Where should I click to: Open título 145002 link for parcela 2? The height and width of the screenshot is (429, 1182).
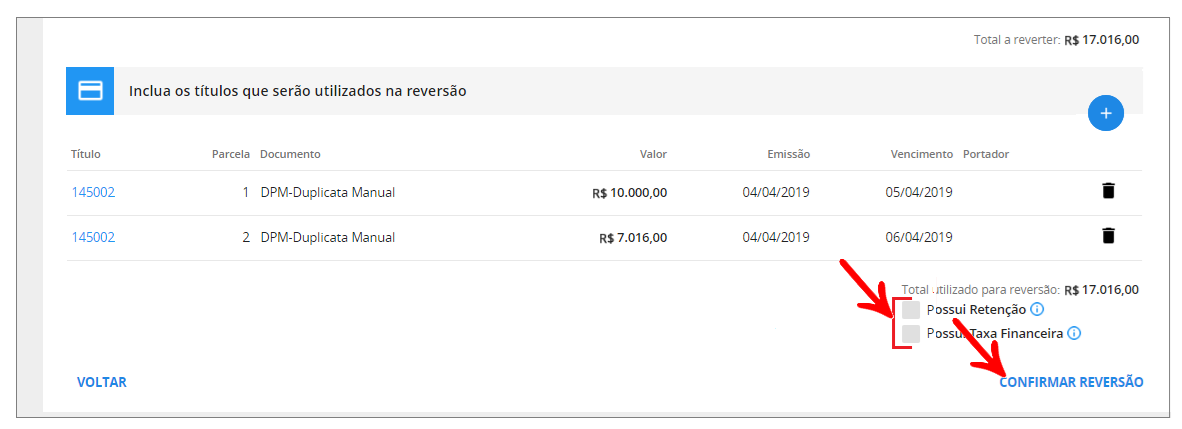[x=93, y=237]
